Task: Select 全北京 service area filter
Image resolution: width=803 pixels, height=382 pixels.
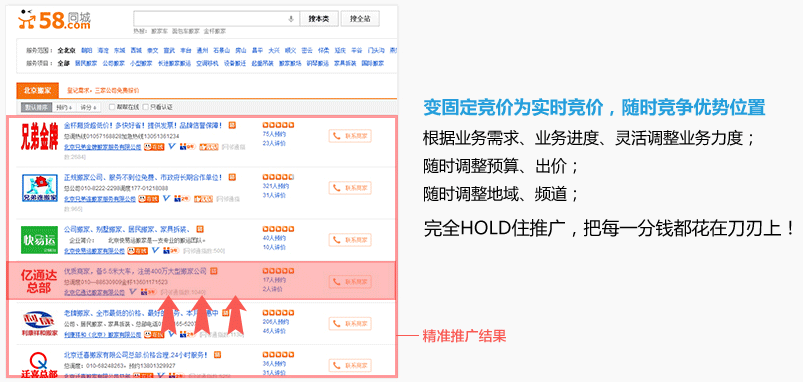Action: click(x=67, y=50)
